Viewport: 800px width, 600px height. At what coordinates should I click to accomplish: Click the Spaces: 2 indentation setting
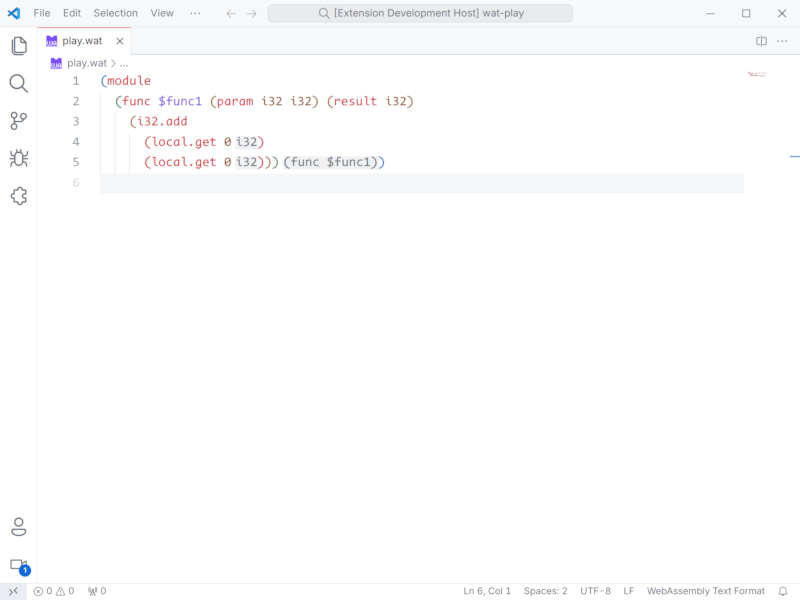click(545, 591)
